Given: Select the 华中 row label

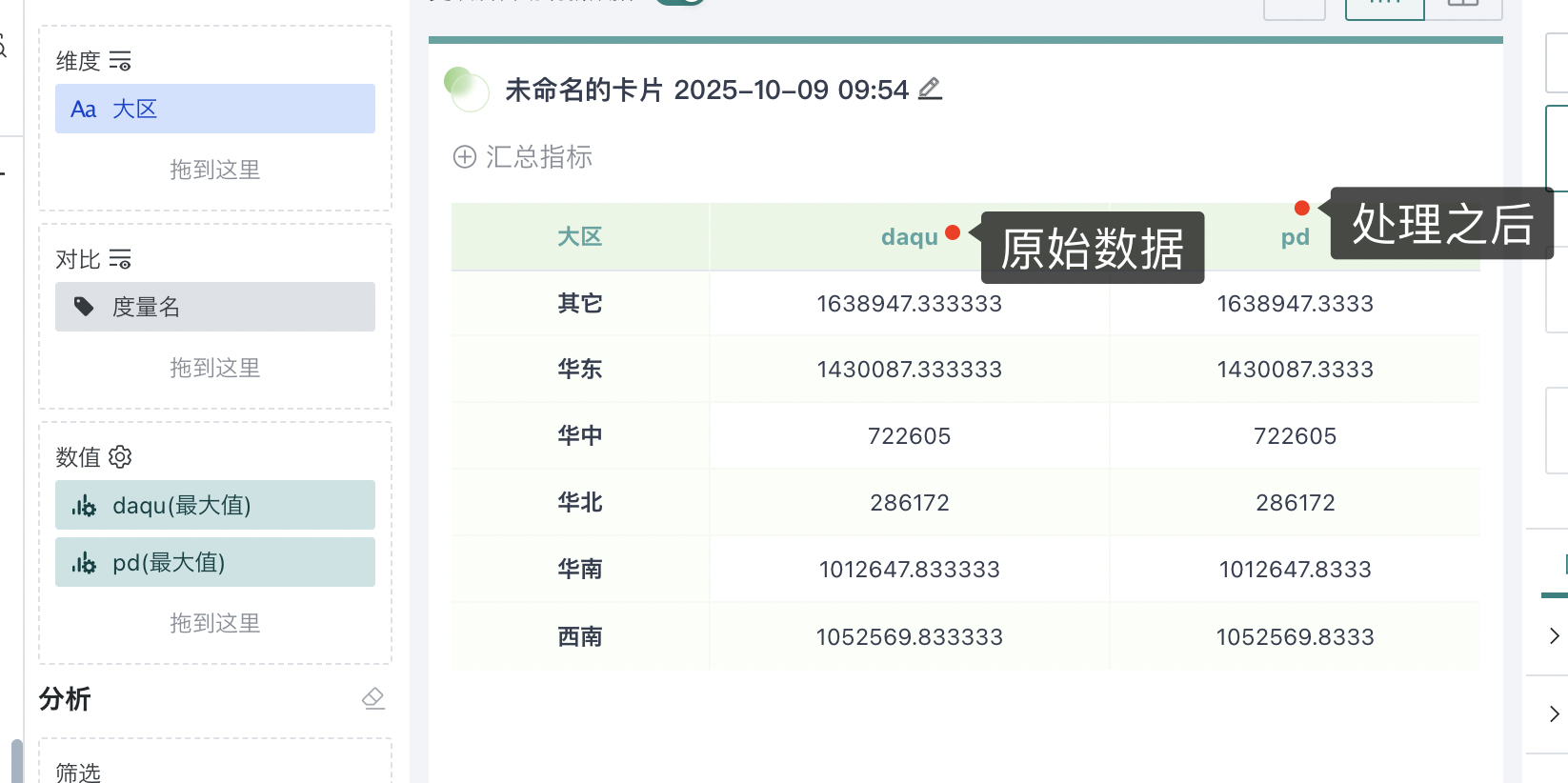Looking at the screenshot, I should tap(580, 436).
